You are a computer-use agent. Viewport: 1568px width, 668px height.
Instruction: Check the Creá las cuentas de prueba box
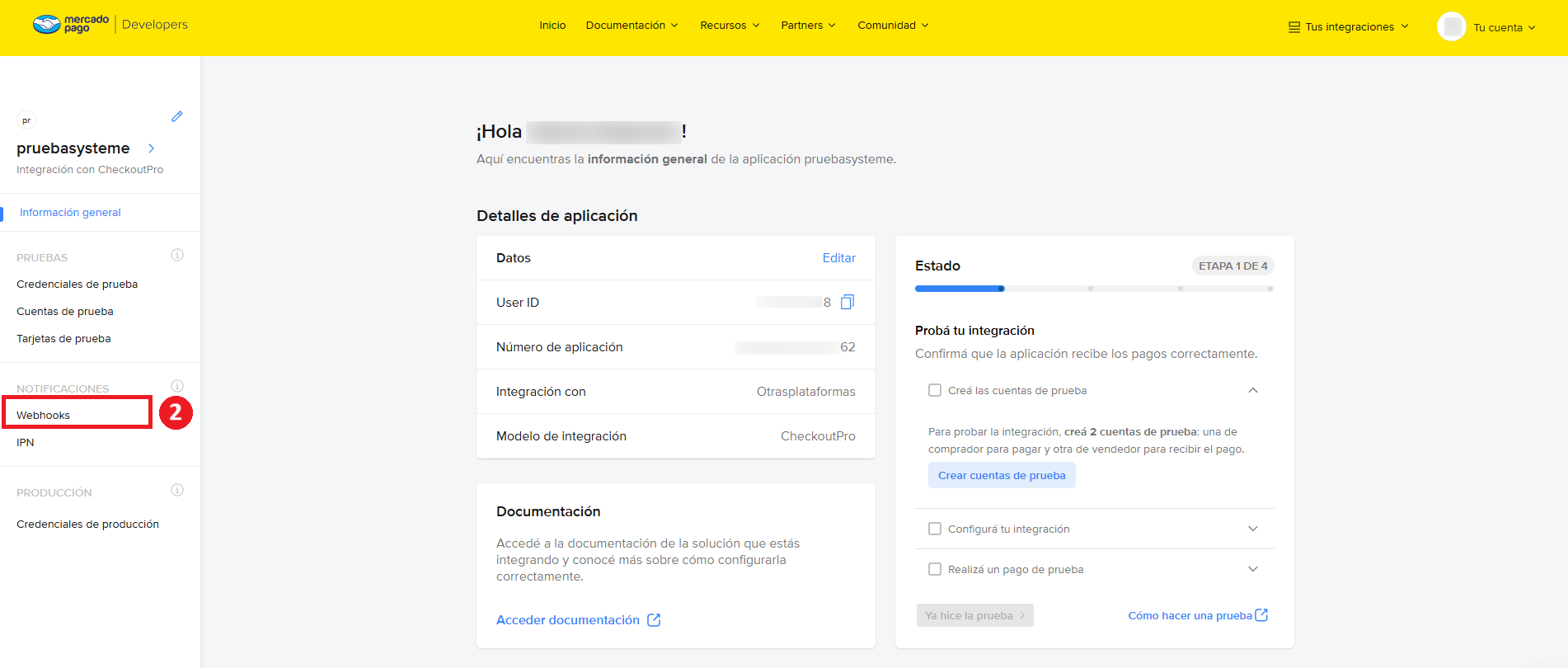coord(935,390)
